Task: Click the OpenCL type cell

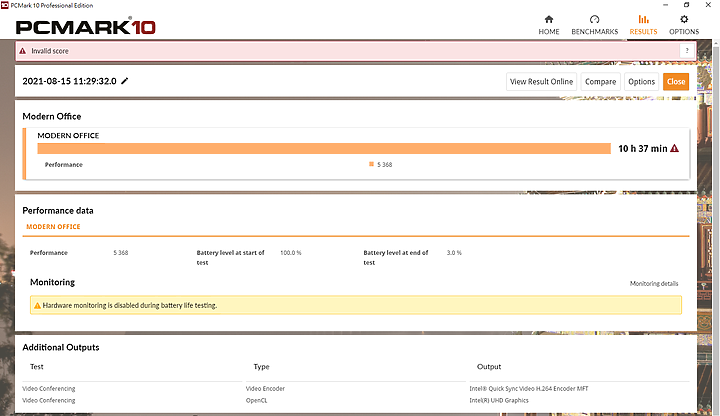Action: pos(256,400)
